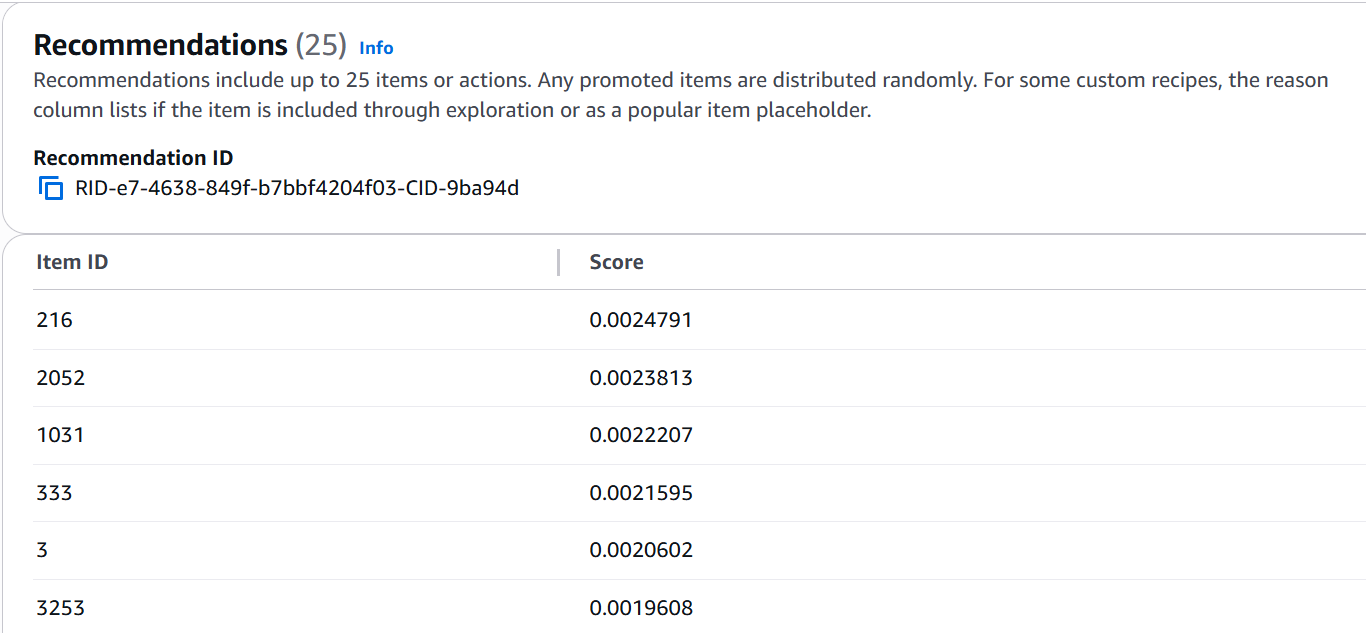This screenshot has height=633, width=1366.
Task: Select the score value 0.0020602
Action: (x=640, y=550)
